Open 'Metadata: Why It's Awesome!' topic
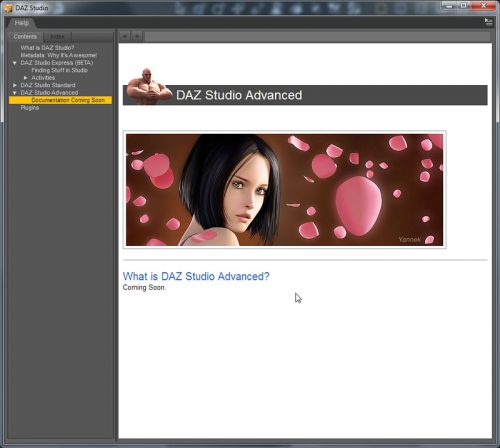Image resolution: width=500 pixels, height=448 pixels. [x=59, y=55]
